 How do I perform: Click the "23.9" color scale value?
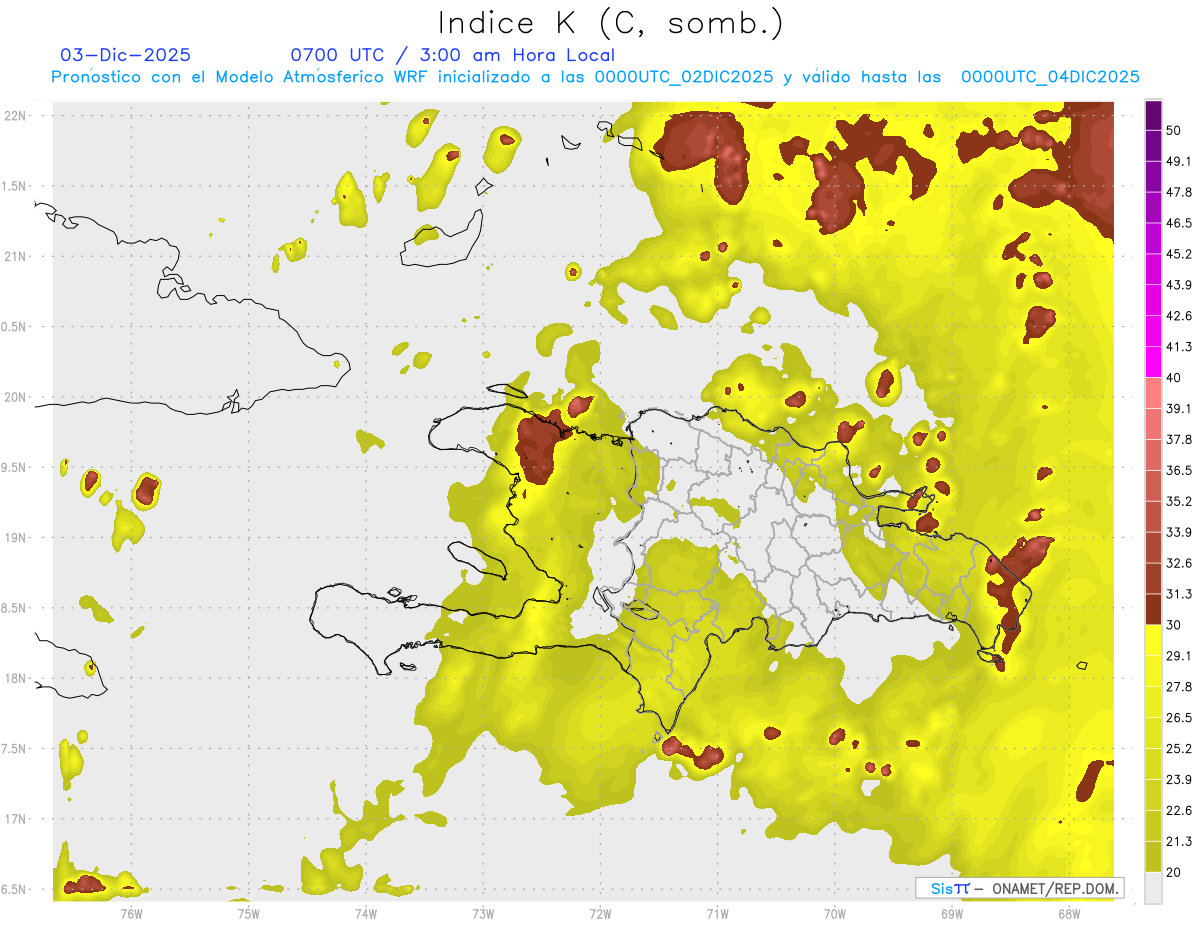click(1180, 780)
